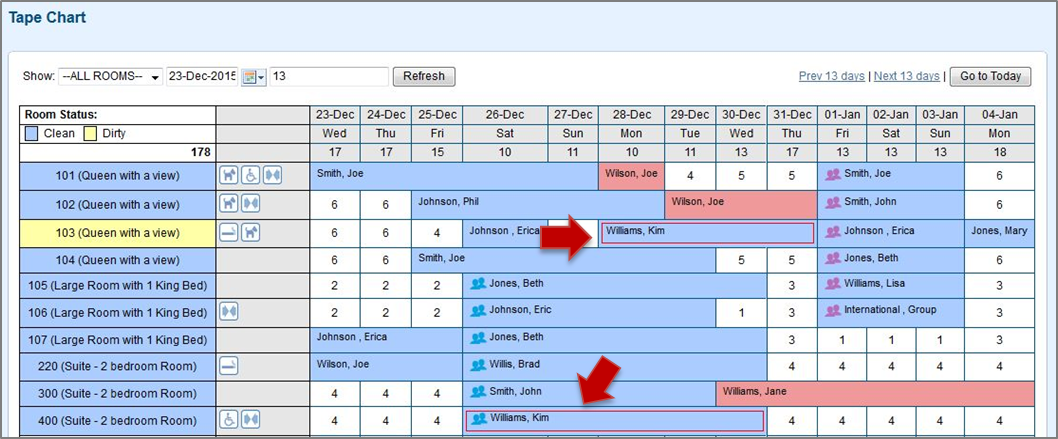Viewport: 1058px width, 439px height.
Task: Click group icon on Smith, John room 300 booking
Action: tap(478, 391)
